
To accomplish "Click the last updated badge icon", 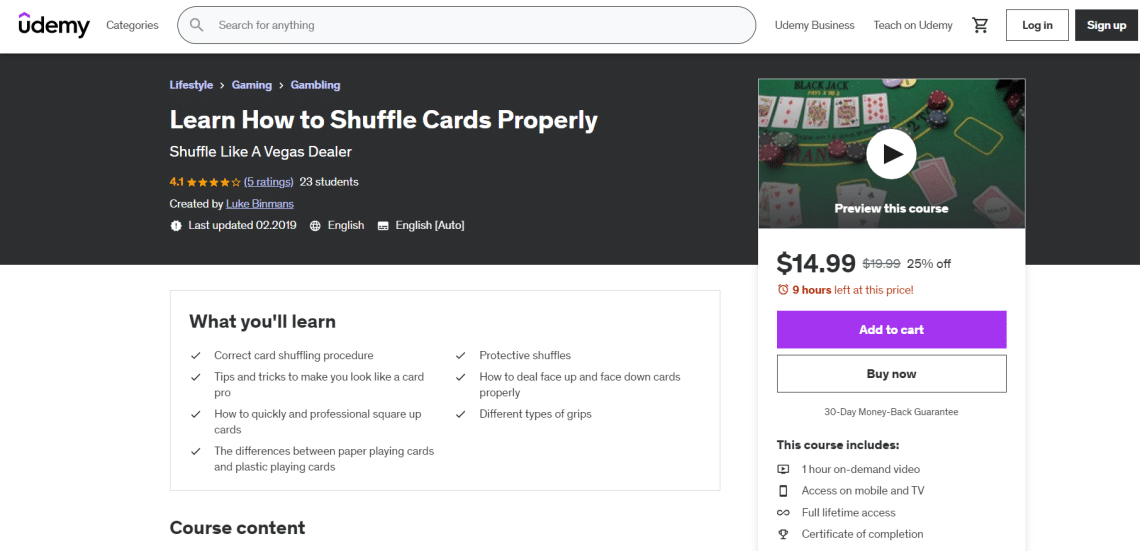I will click(x=176, y=226).
